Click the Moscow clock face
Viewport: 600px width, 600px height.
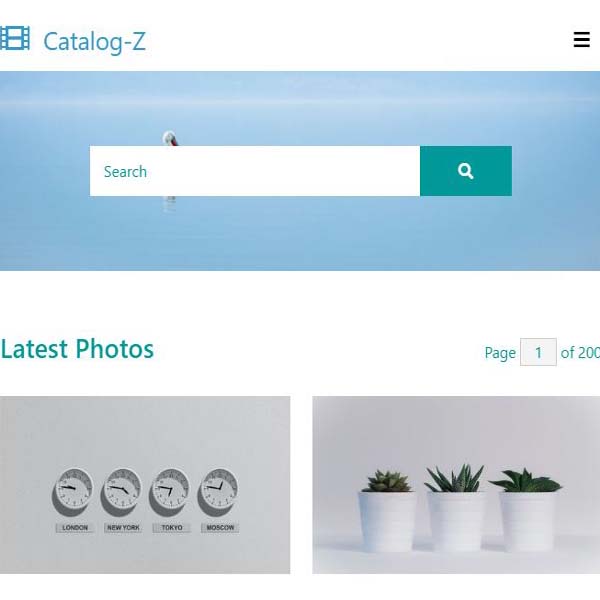[219, 488]
